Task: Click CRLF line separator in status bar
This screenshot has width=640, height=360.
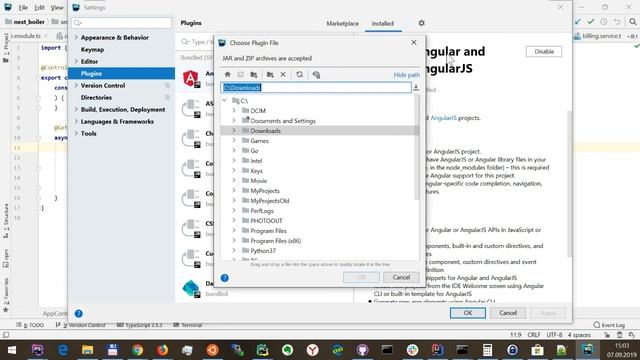Action: pos(534,335)
